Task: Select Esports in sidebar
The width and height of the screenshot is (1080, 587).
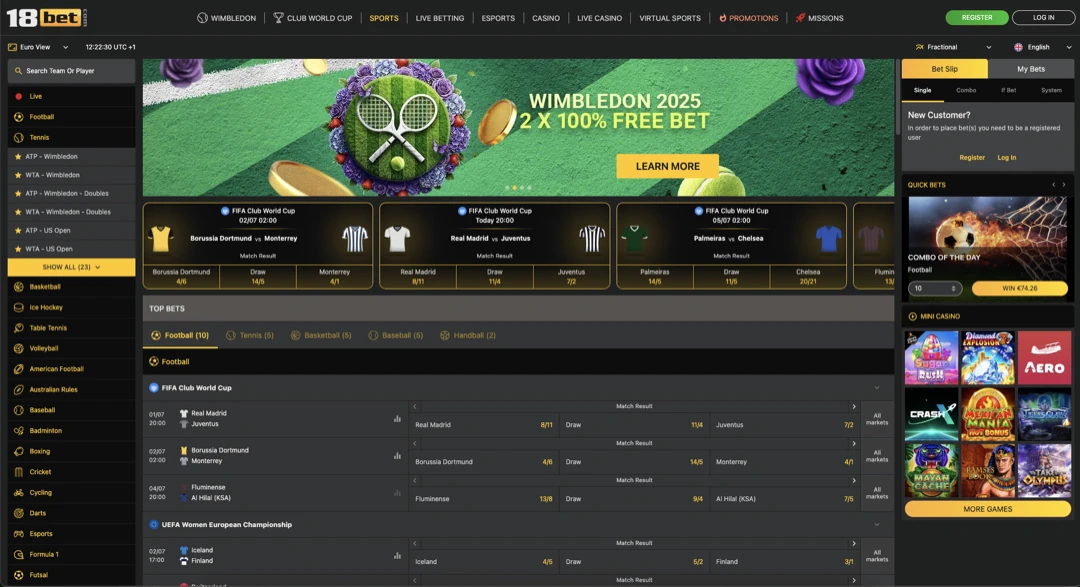Action: coord(71,534)
